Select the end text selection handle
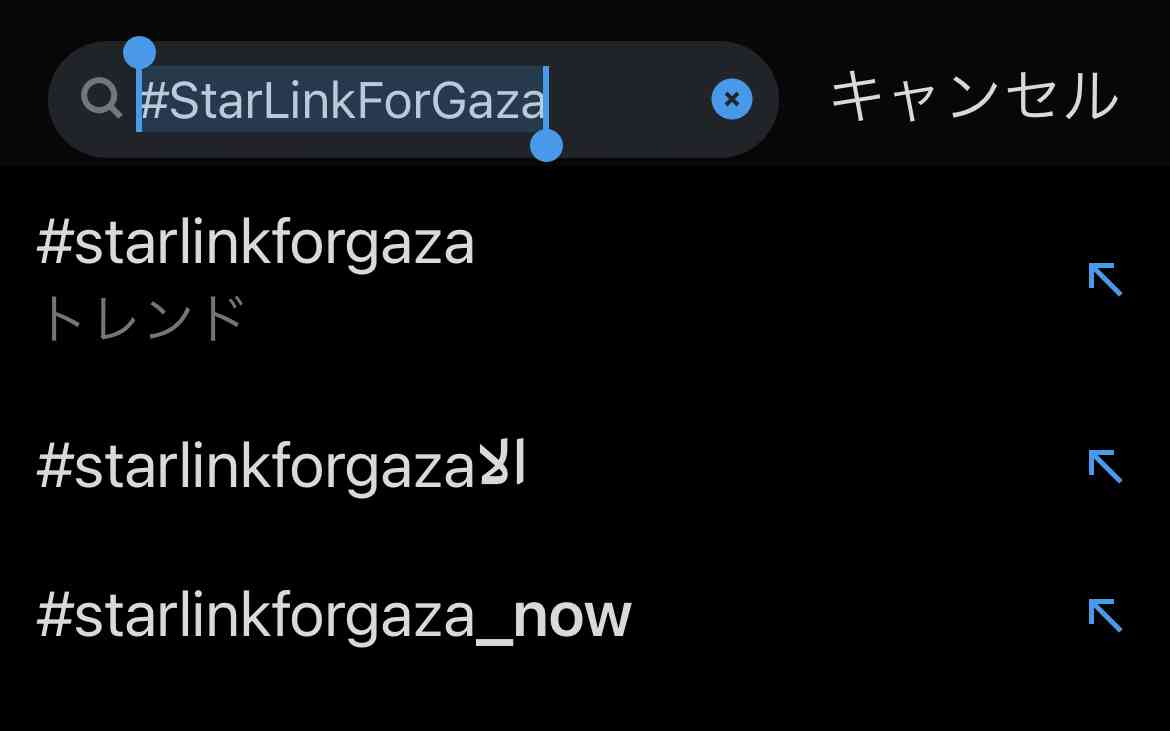1170x731 pixels. pyautogui.click(x=546, y=145)
